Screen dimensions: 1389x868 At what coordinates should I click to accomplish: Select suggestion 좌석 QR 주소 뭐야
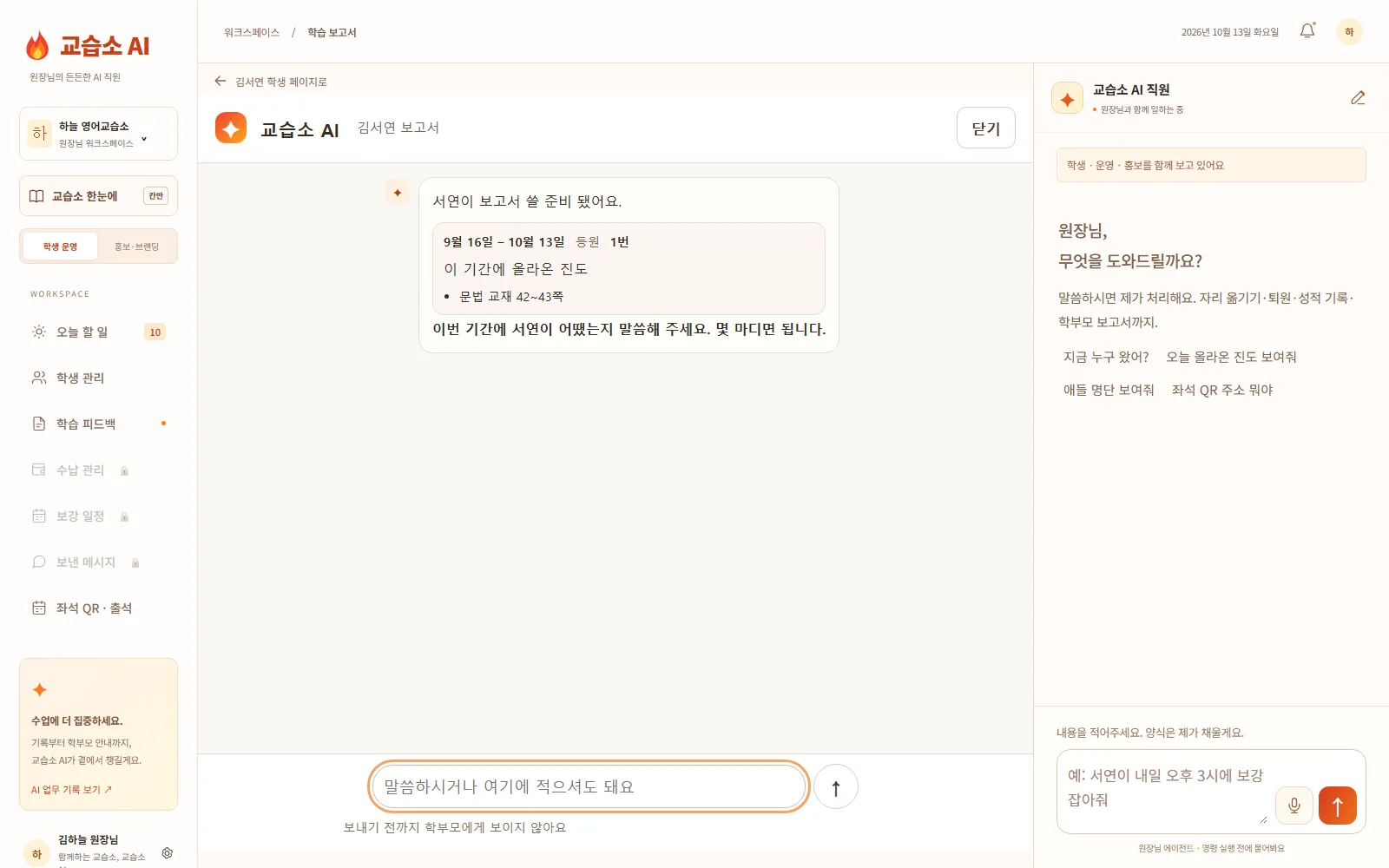[x=1222, y=390]
